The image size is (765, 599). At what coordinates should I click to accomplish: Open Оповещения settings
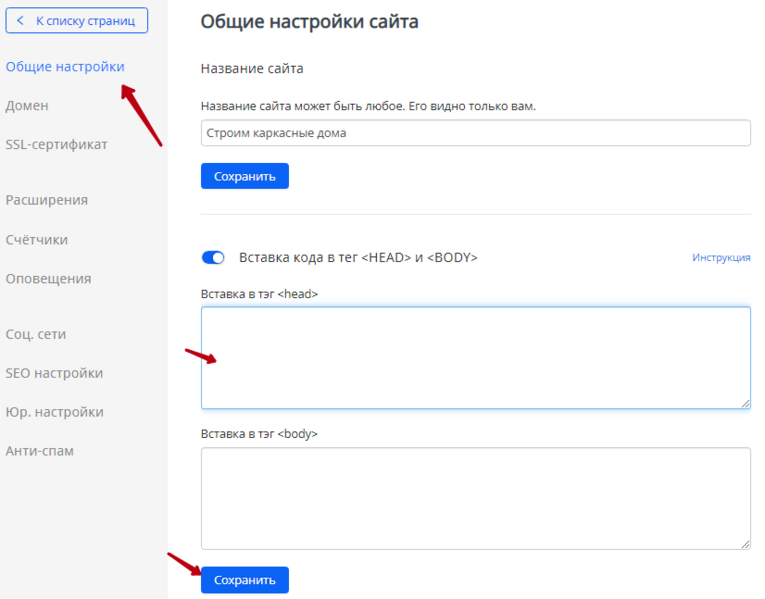[x=48, y=279]
